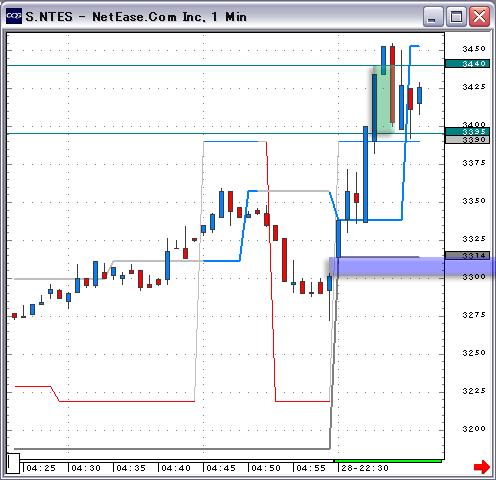This screenshot has height=480, width=496.
Task: Click the 04:55 time axis label
Action: pos(311,468)
